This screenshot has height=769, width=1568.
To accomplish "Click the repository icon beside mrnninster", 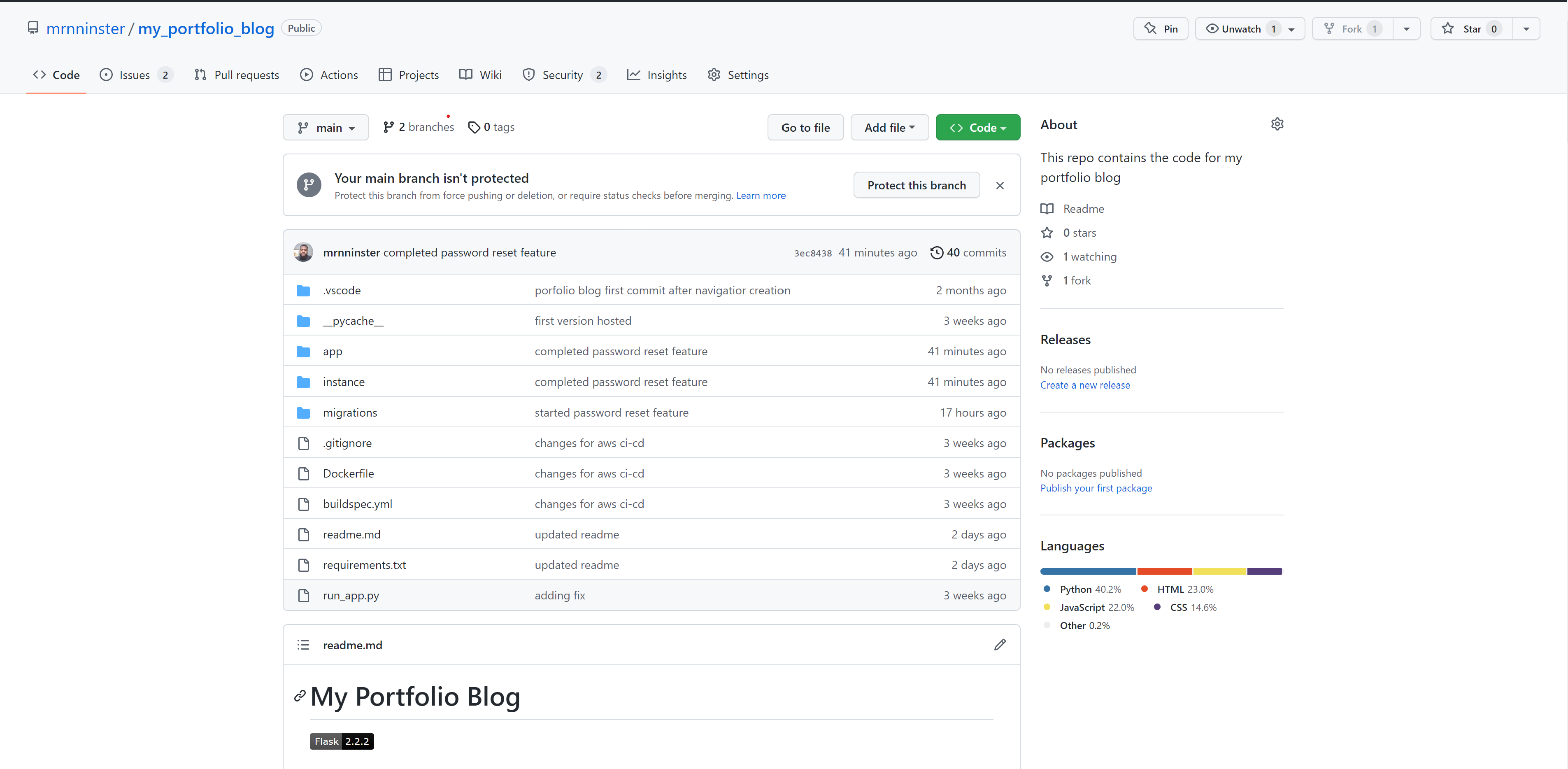I will (33, 28).
